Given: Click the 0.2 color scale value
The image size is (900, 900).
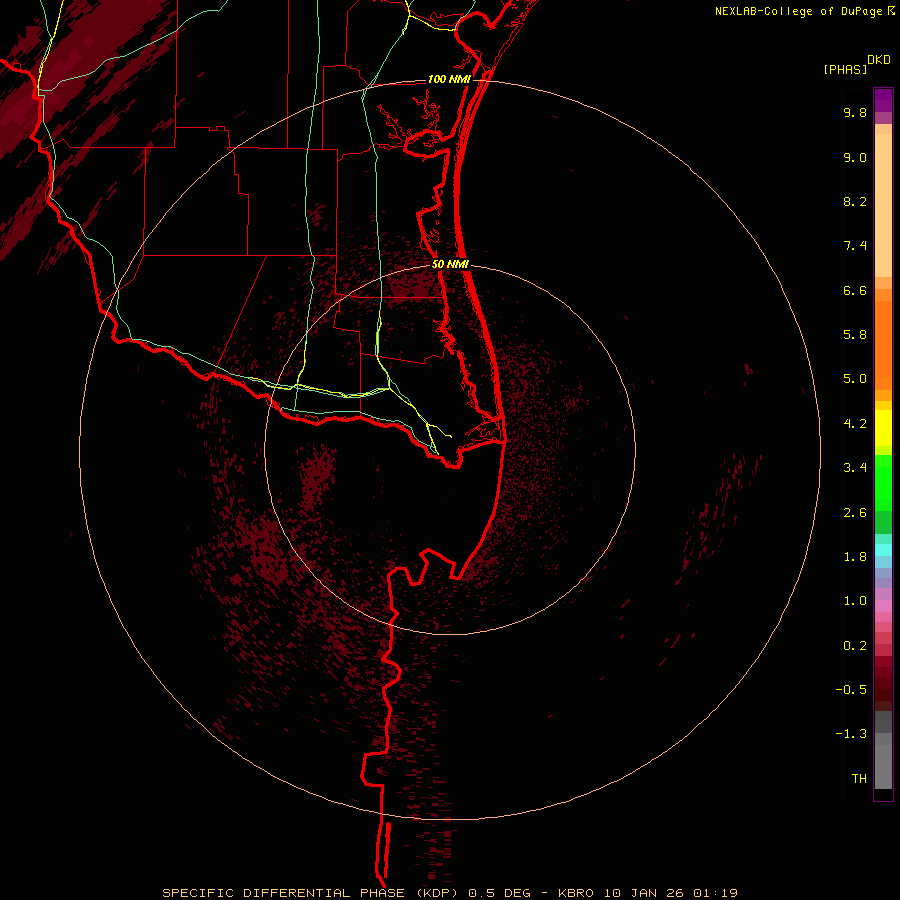Looking at the screenshot, I should pos(855,646).
